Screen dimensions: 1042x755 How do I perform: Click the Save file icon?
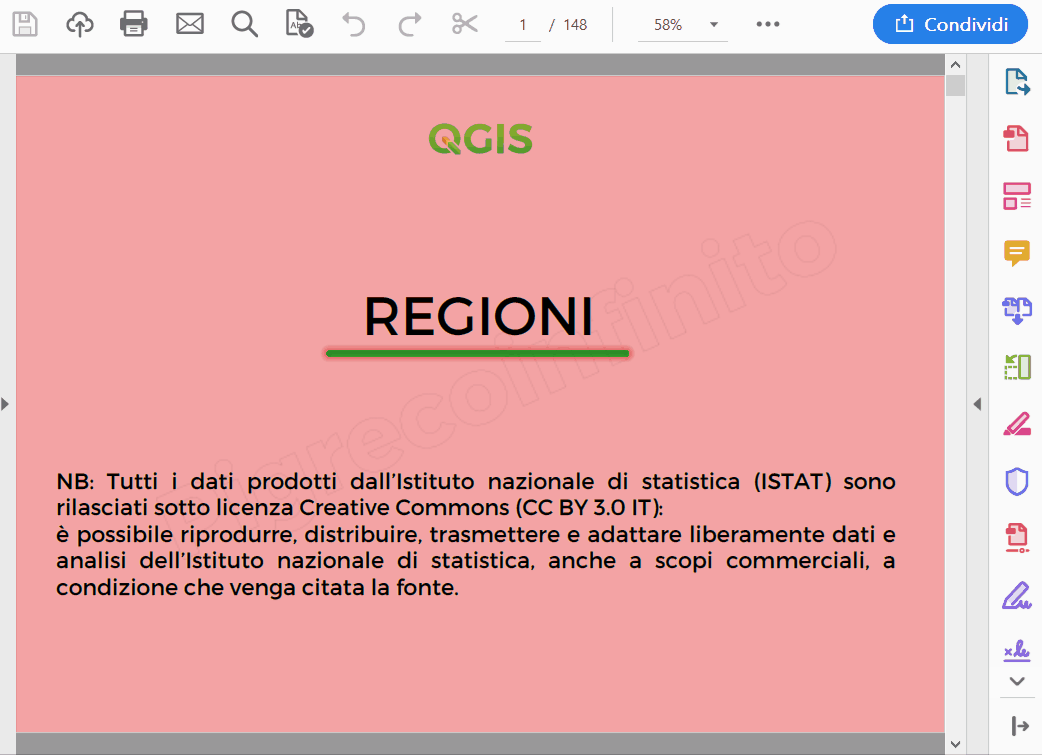[25, 24]
